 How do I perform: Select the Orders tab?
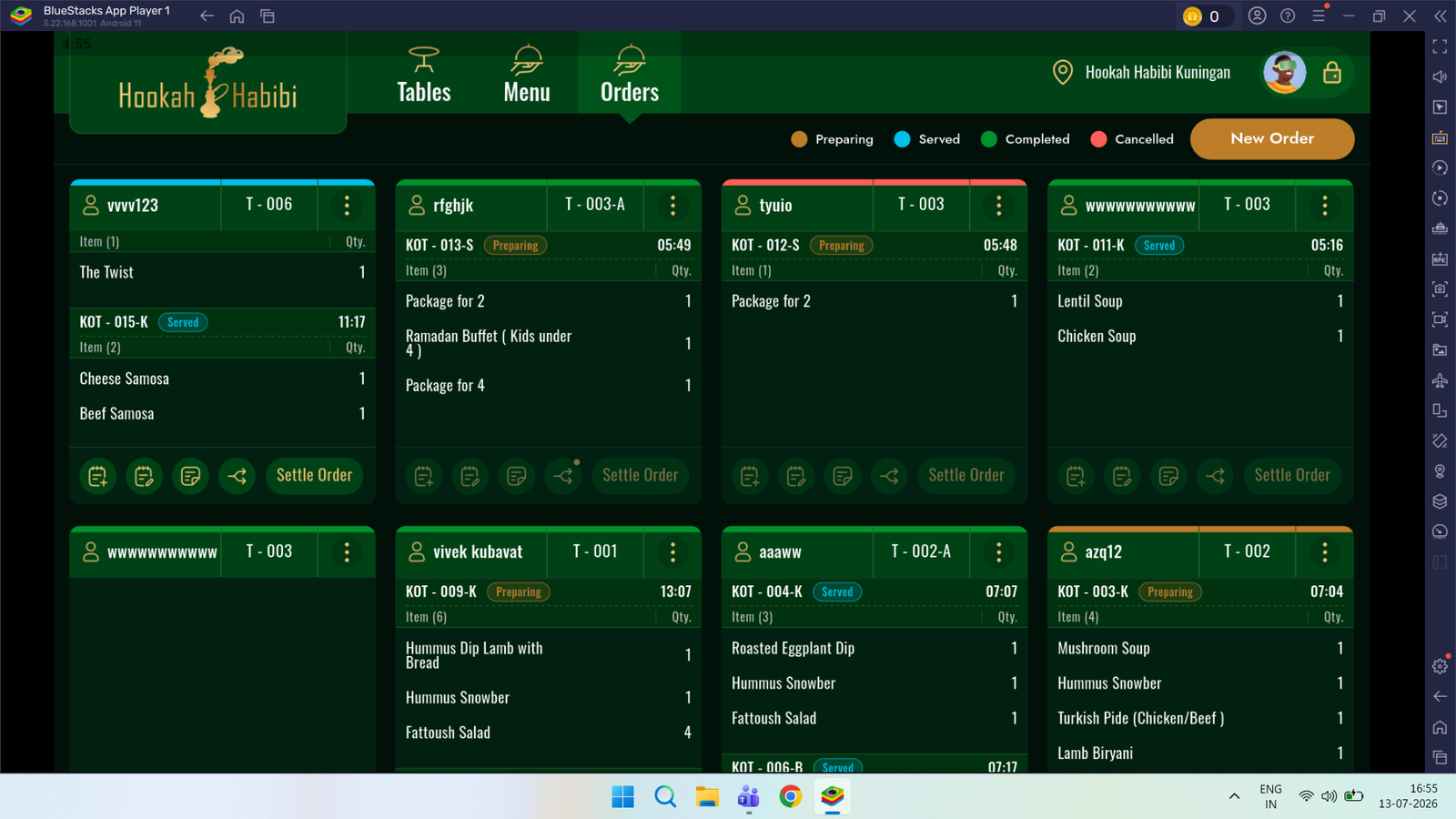click(x=630, y=75)
